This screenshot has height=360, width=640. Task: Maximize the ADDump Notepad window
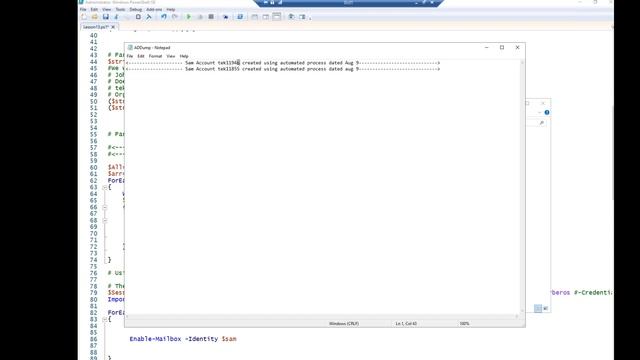tap(502, 47)
